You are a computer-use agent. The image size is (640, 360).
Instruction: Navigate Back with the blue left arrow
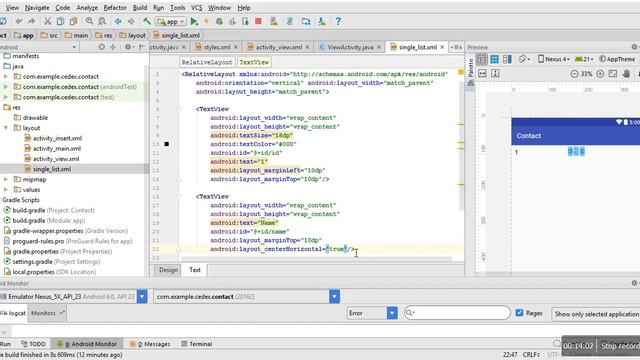[118, 21]
